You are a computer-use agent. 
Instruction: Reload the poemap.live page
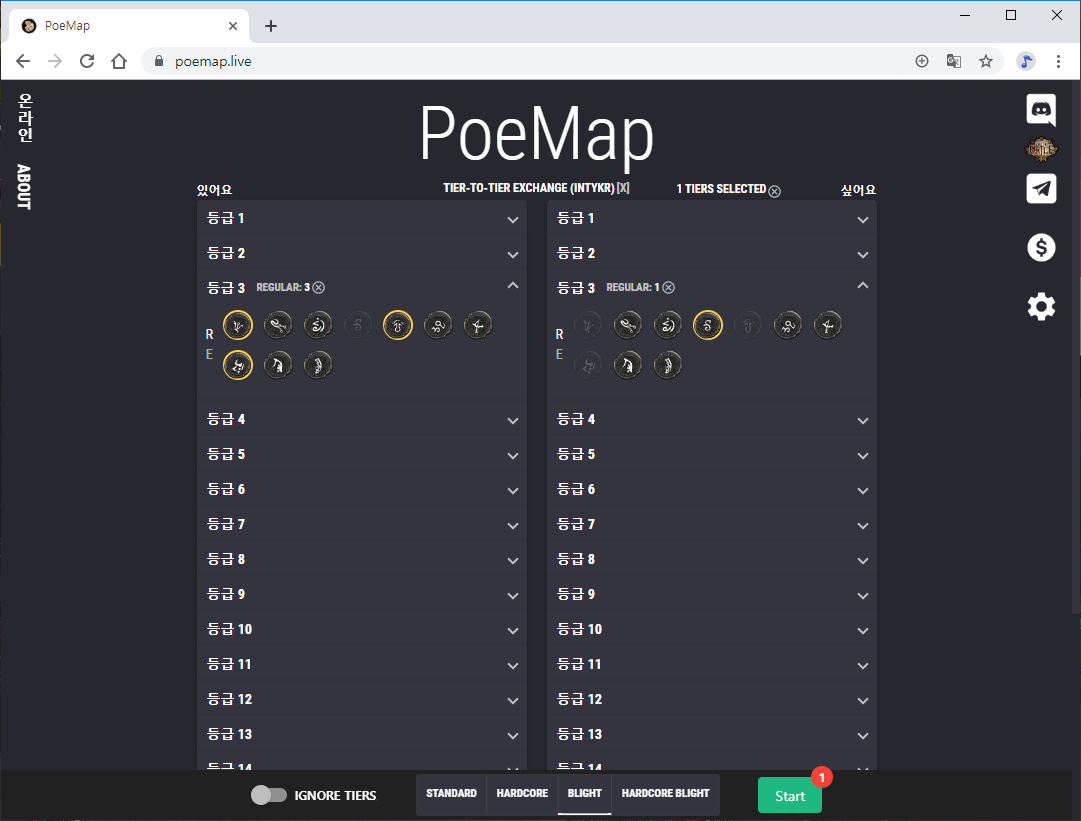point(87,61)
